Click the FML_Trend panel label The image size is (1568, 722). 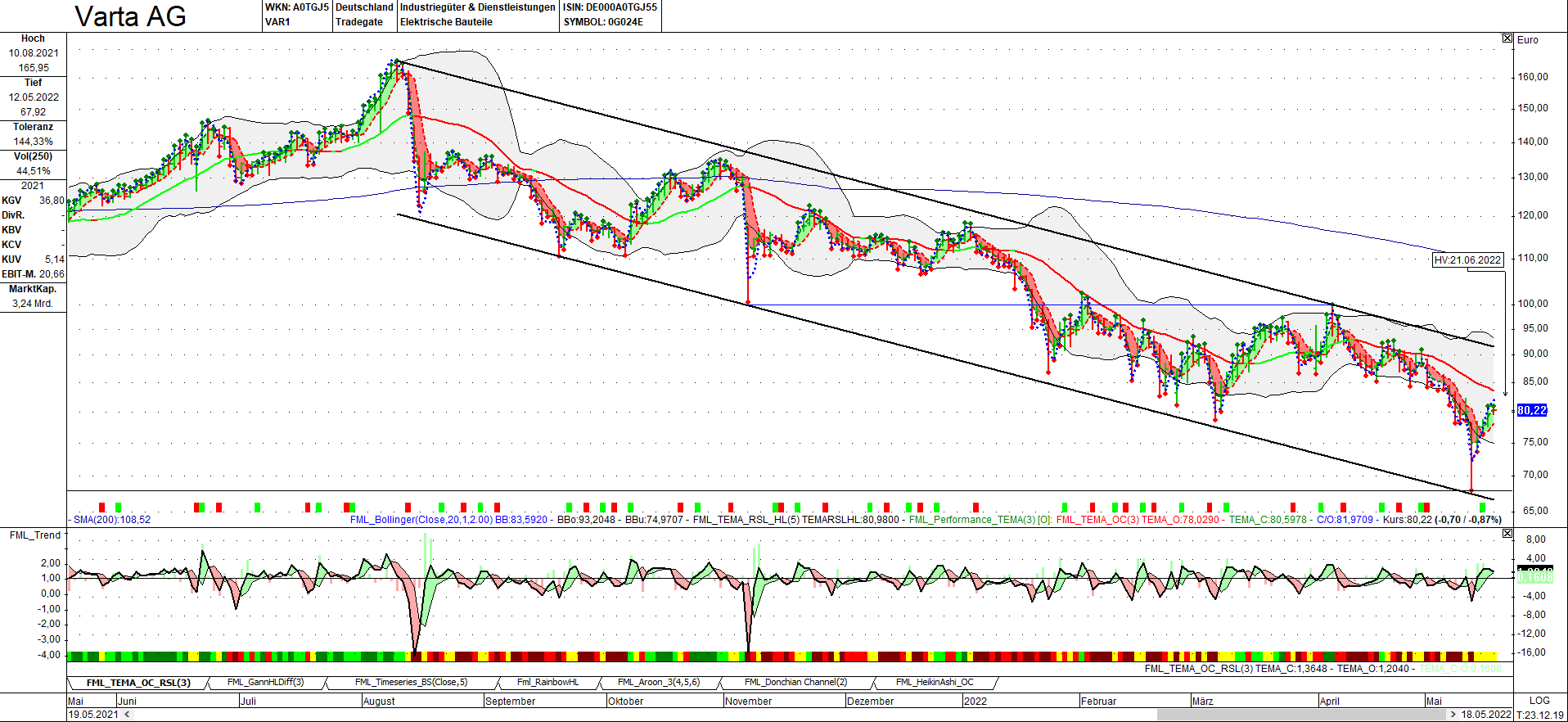pyautogui.click(x=35, y=535)
